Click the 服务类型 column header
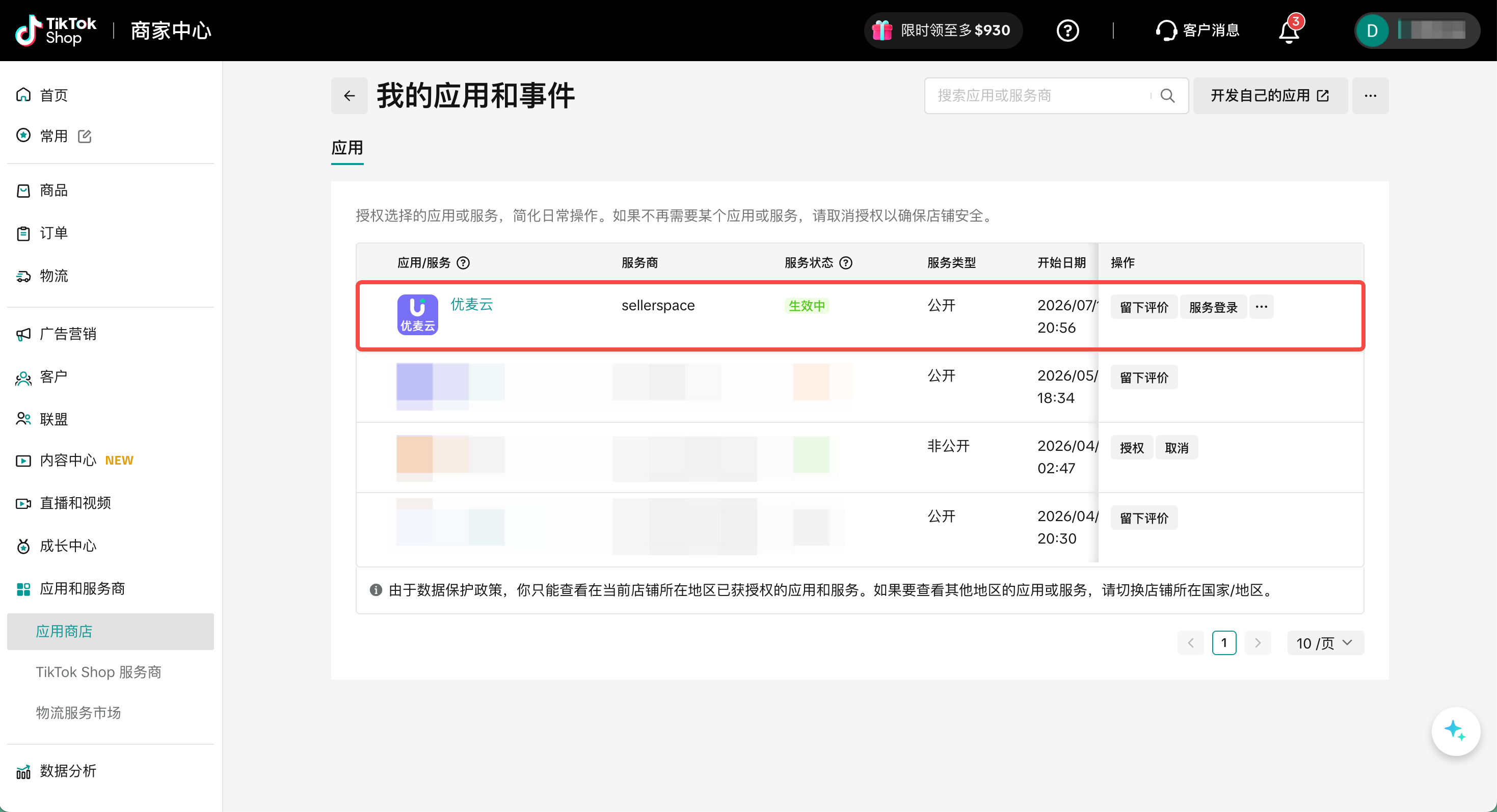 pos(951,262)
